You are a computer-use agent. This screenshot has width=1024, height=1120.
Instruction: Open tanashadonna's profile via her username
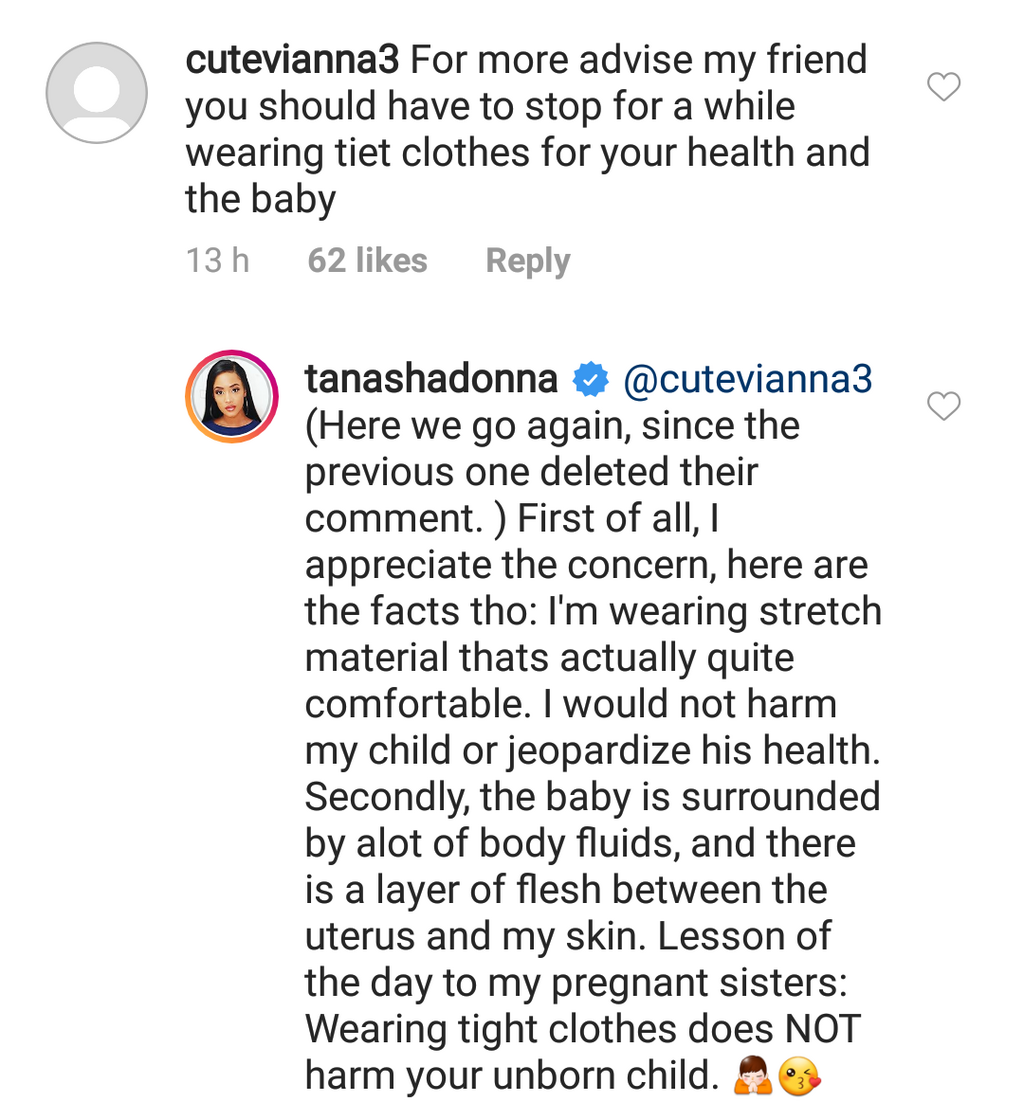pyautogui.click(x=431, y=378)
